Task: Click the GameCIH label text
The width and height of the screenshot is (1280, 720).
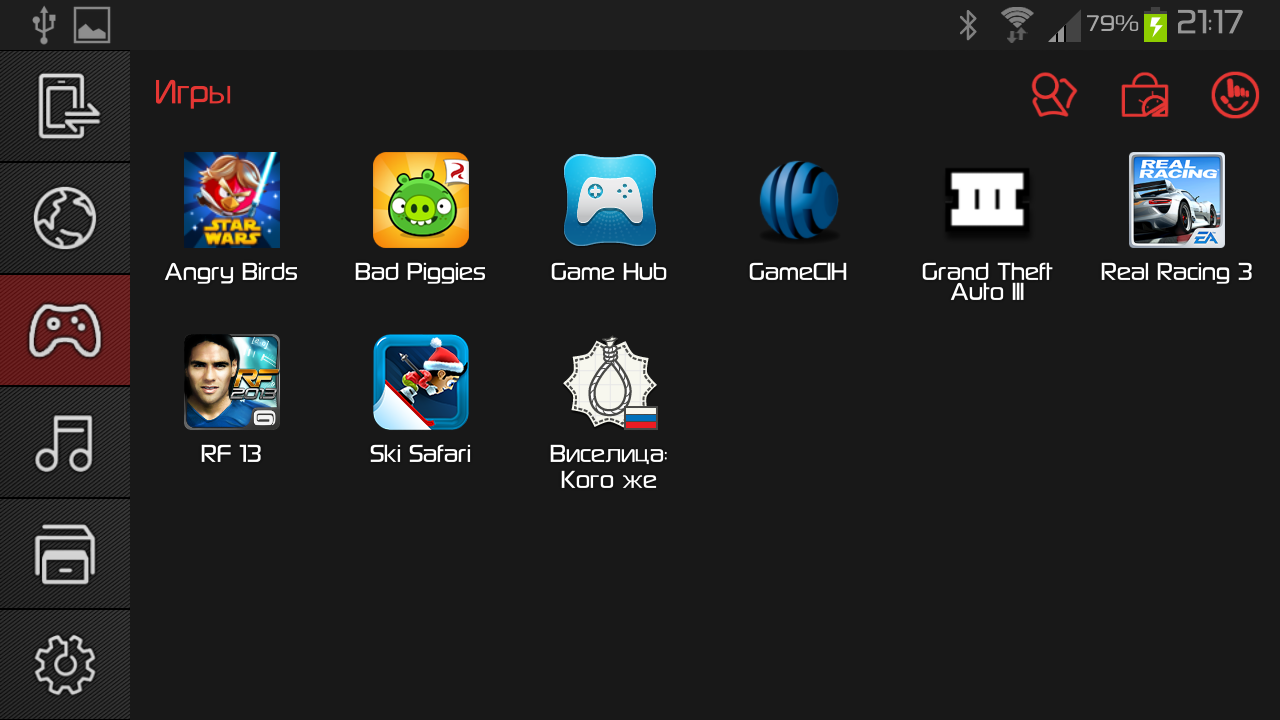Action: pos(798,272)
